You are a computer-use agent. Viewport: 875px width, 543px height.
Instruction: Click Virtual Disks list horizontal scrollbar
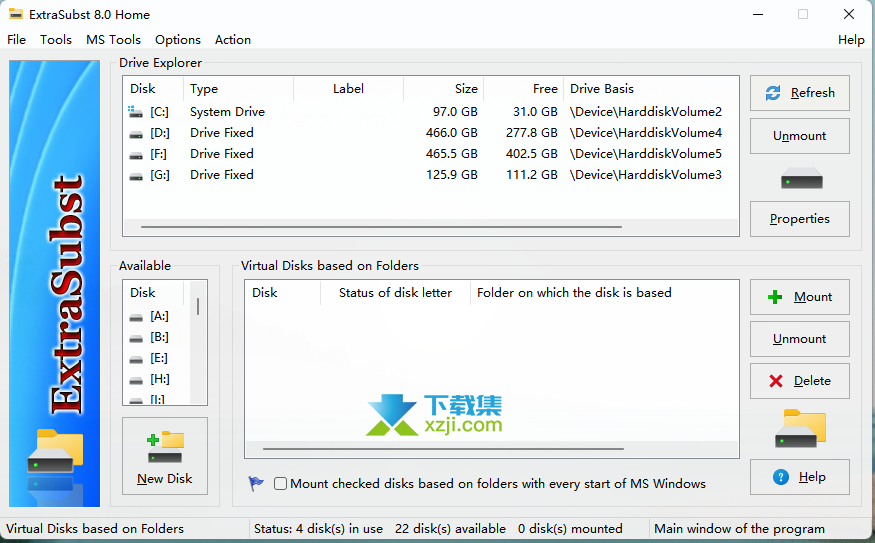pos(443,449)
